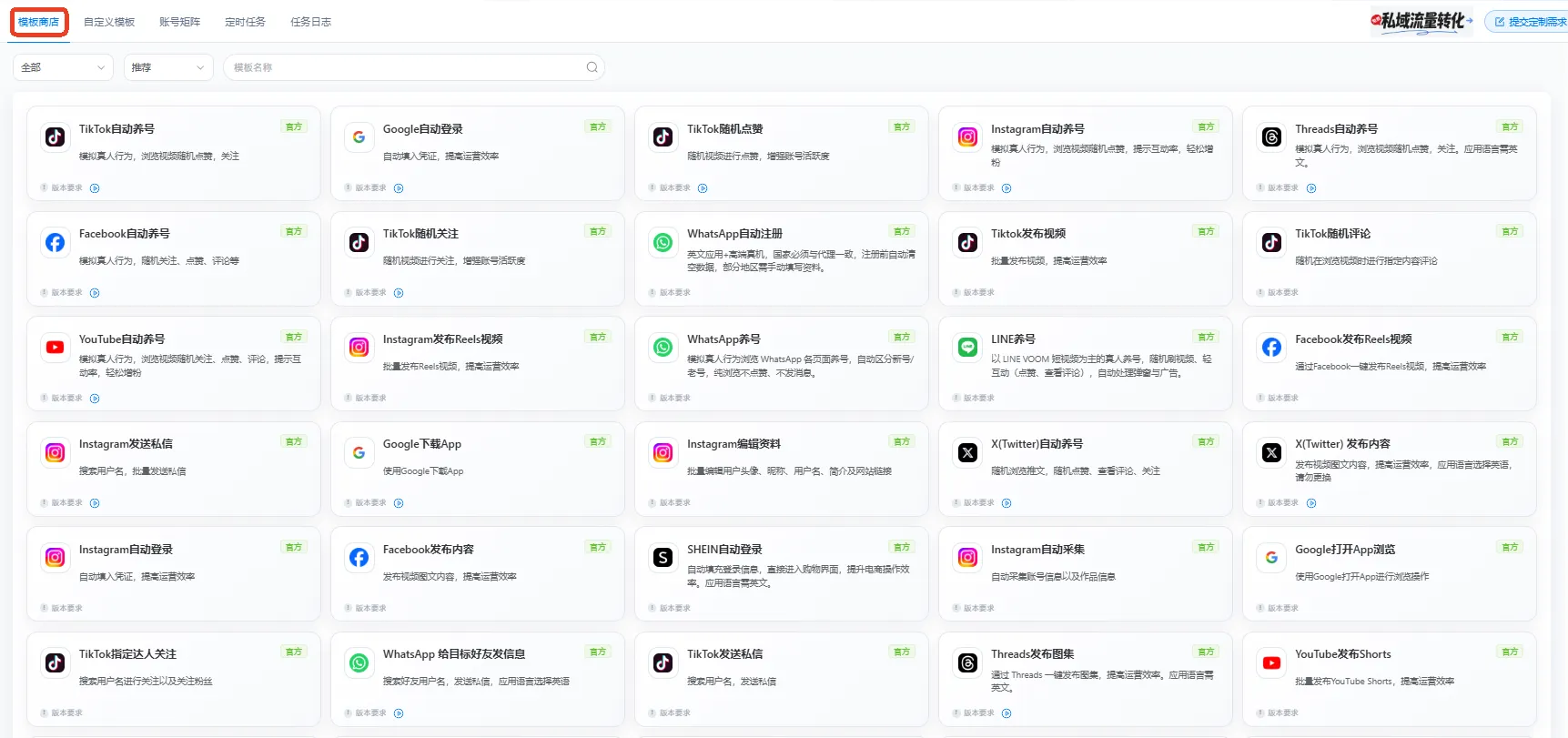Play tutorial video for X(Twitter)自动养号
This screenshot has height=738, width=1568.
coord(1007,503)
